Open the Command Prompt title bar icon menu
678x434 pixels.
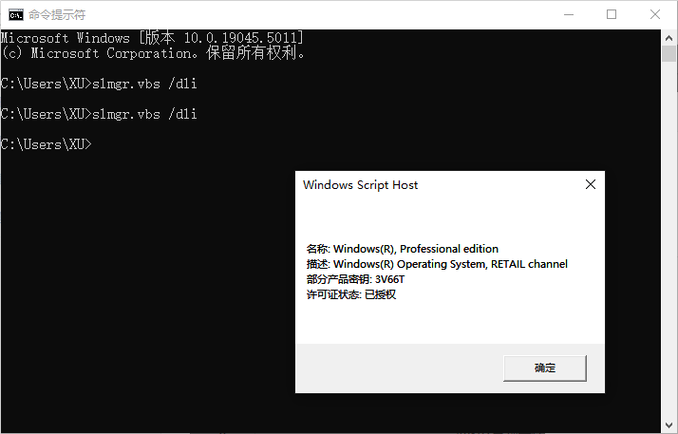tap(16, 15)
